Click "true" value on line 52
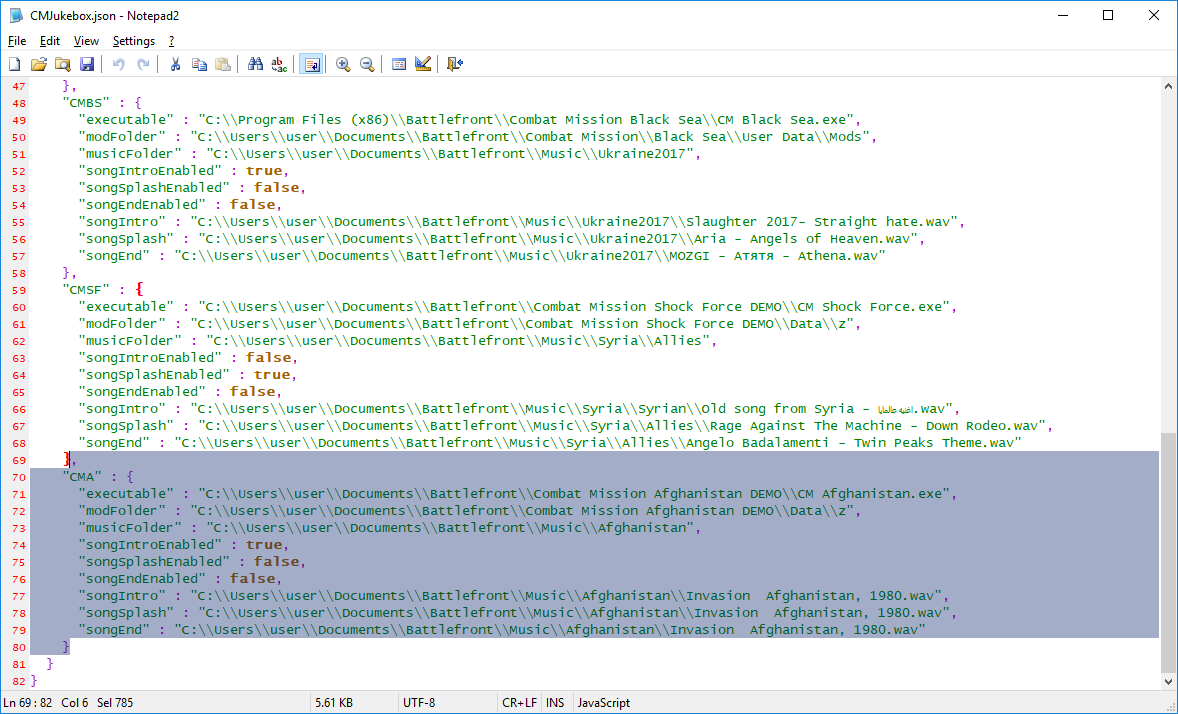 pyautogui.click(x=264, y=171)
